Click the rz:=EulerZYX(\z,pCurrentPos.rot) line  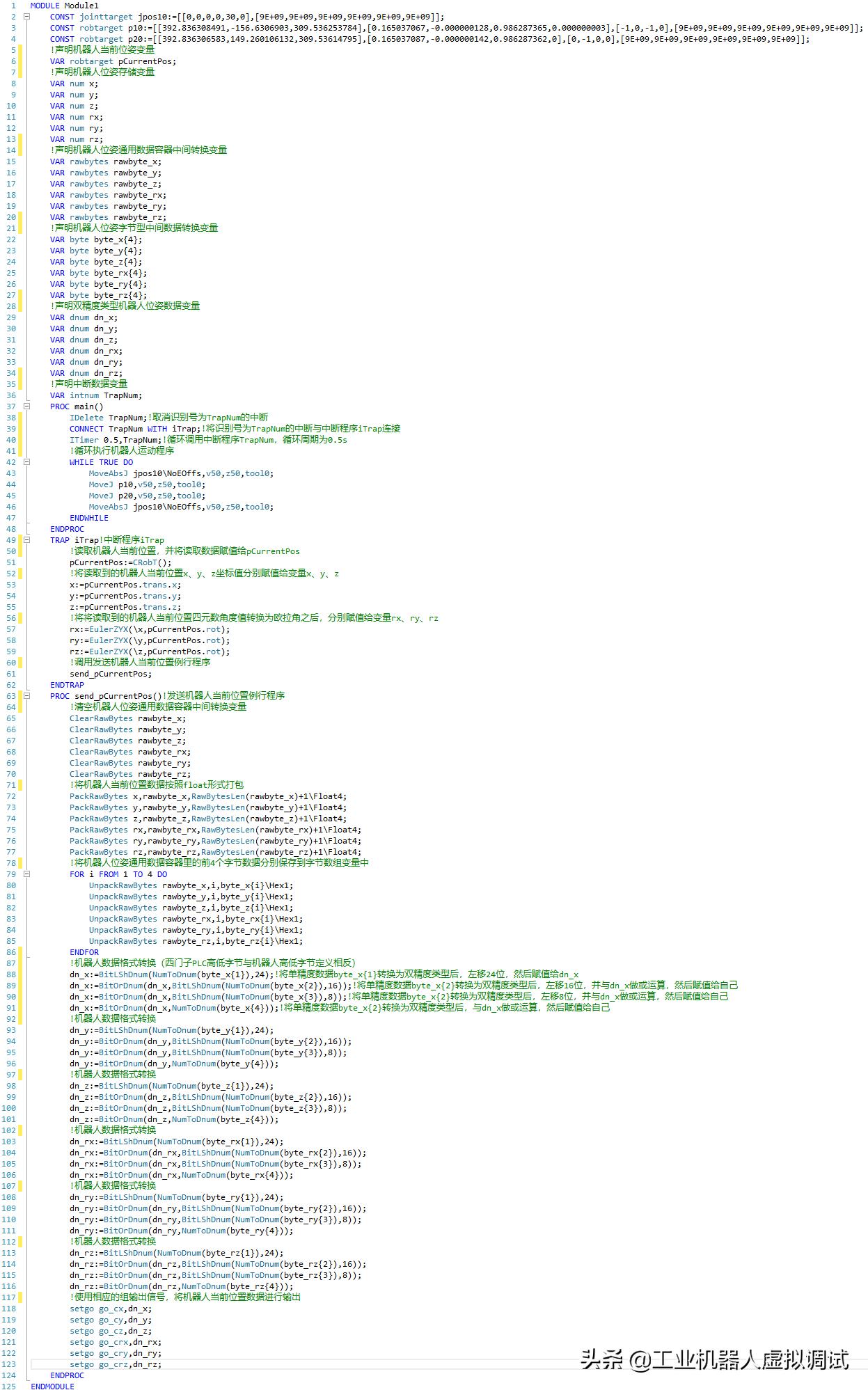(x=150, y=651)
